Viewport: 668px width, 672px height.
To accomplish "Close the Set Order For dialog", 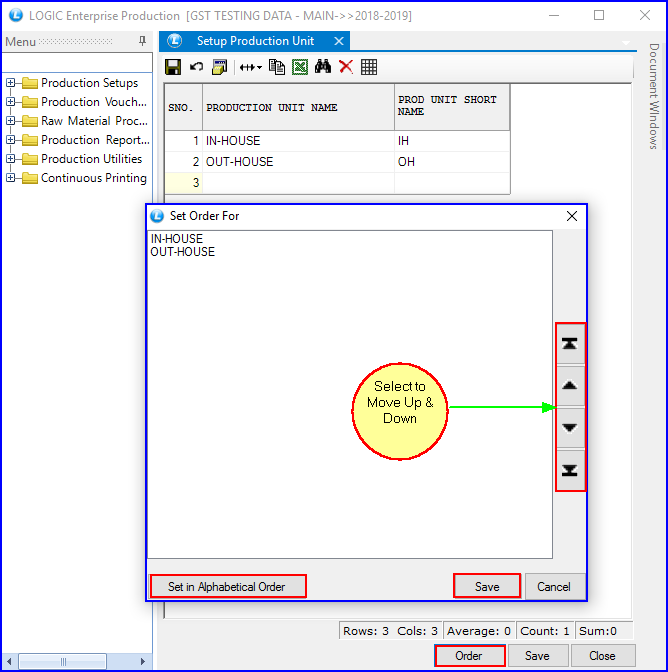I will [572, 216].
